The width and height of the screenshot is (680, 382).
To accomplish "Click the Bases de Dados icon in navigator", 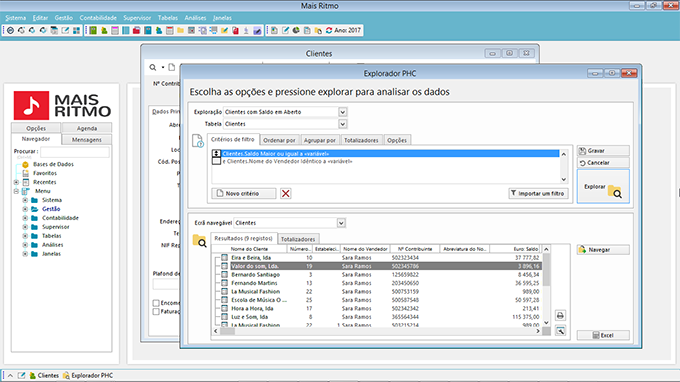I will tap(26, 164).
